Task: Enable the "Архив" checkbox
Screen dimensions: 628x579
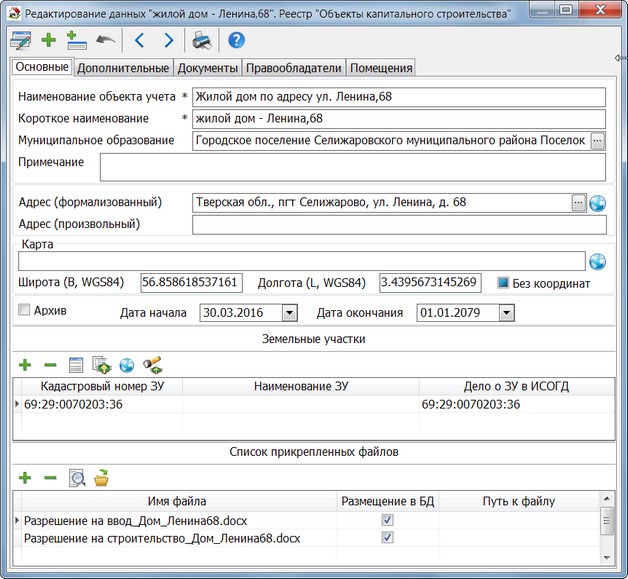Action: click(x=25, y=311)
